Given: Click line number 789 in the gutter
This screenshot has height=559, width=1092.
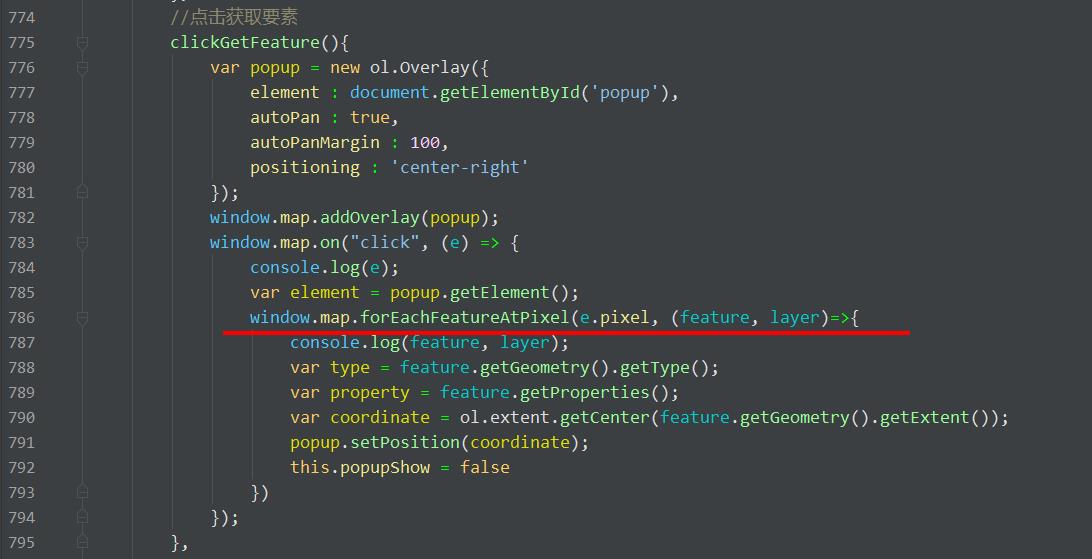Looking at the screenshot, I should tap(22, 393).
